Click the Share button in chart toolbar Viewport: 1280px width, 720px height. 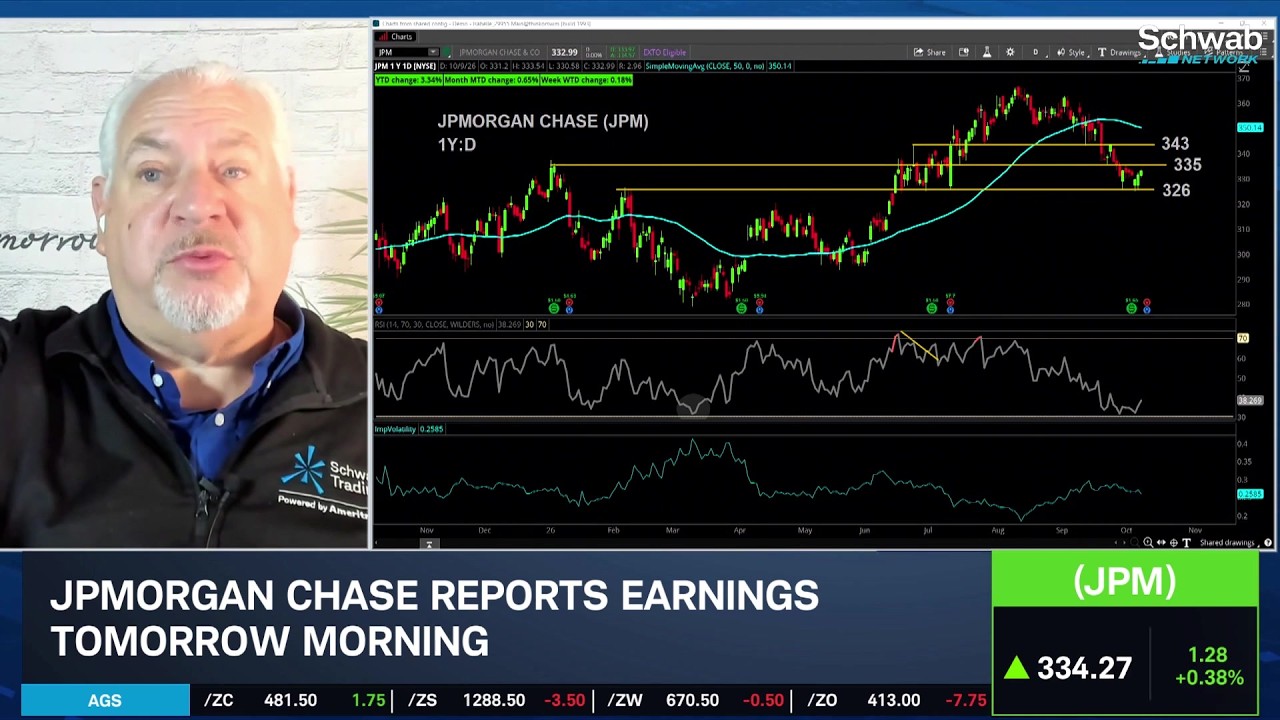[930, 52]
